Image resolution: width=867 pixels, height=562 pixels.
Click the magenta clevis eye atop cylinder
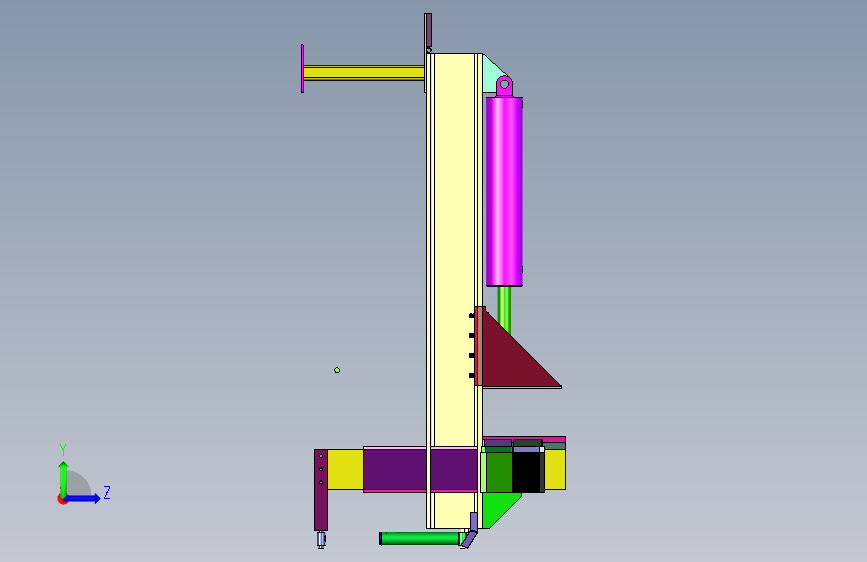click(x=504, y=86)
